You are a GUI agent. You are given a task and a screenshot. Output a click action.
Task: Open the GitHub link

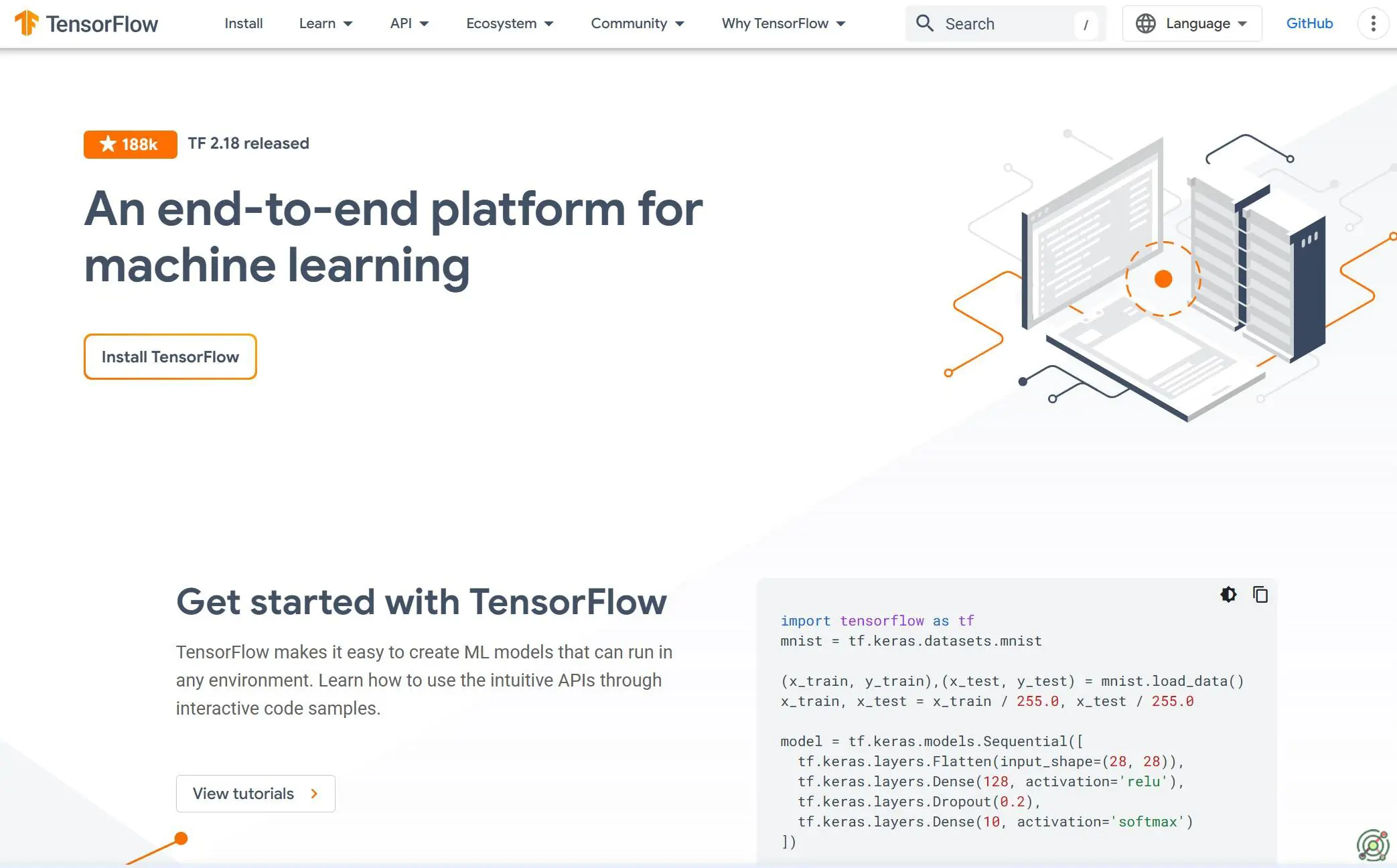click(x=1309, y=23)
